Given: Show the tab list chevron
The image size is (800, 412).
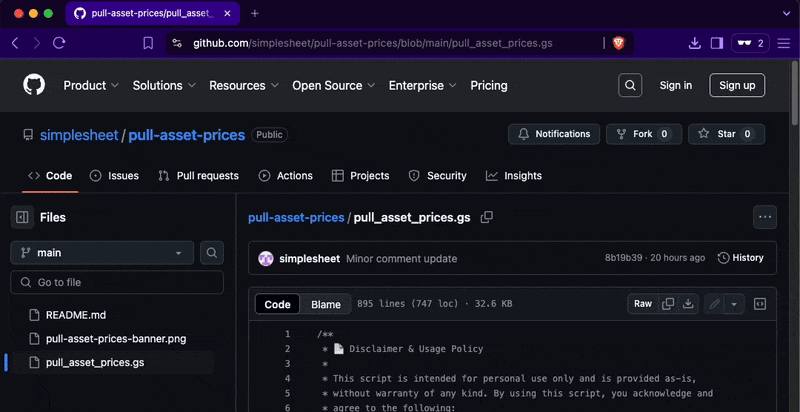Looking at the screenshot, I should [x=786, y=13].
